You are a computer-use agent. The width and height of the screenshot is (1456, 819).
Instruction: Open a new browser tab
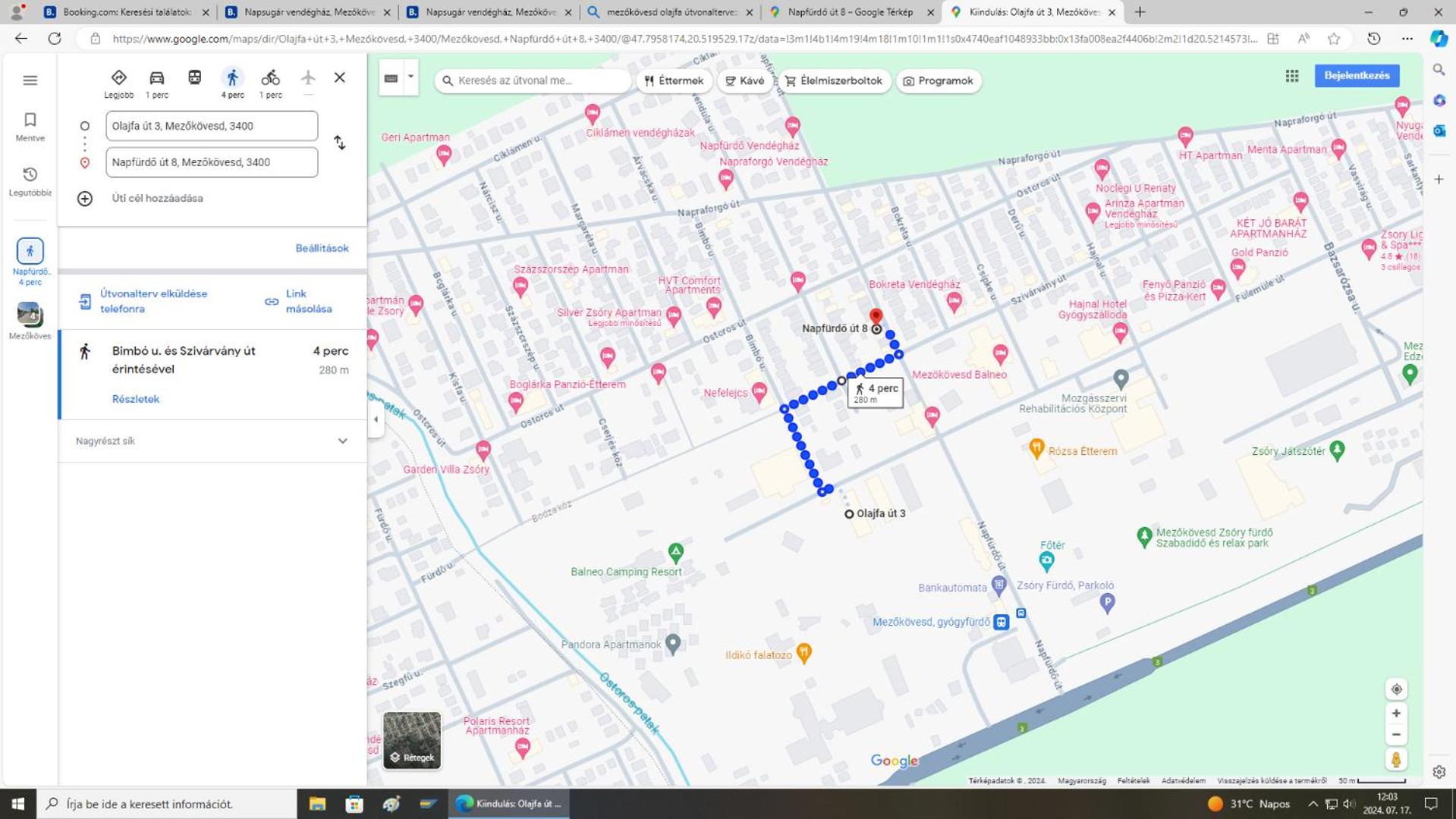pos(1140,12)
